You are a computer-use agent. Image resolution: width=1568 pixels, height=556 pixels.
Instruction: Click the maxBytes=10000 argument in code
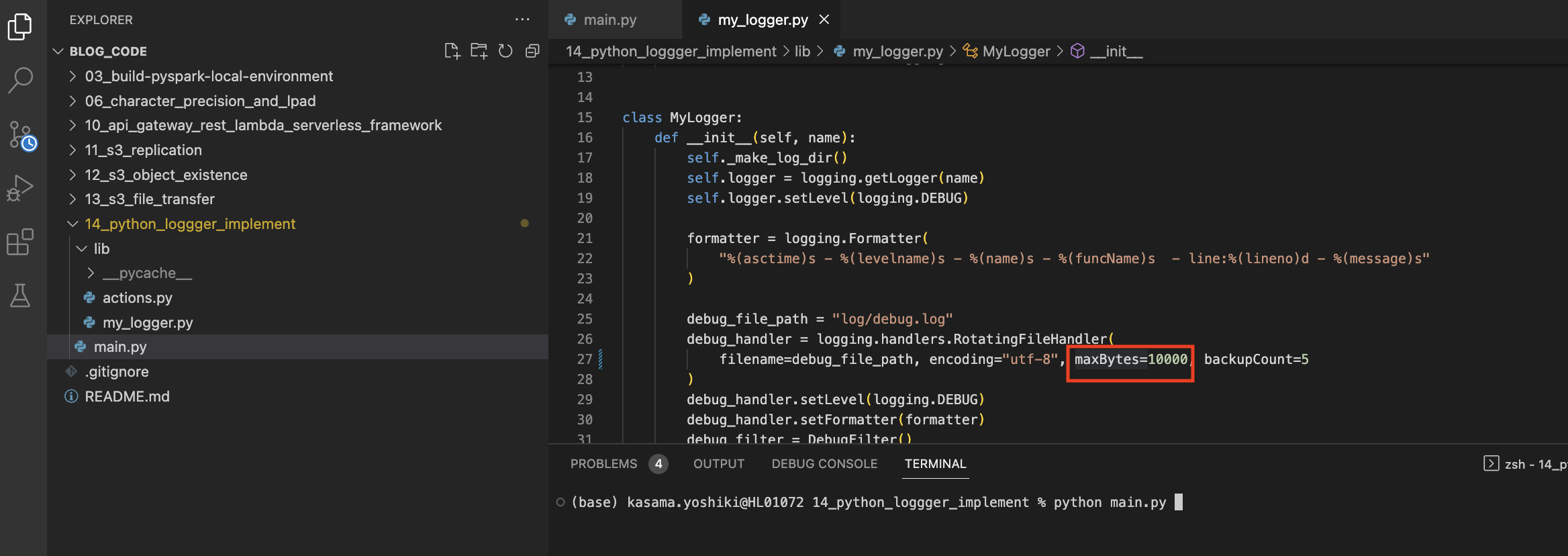[x=1130, y=359]
